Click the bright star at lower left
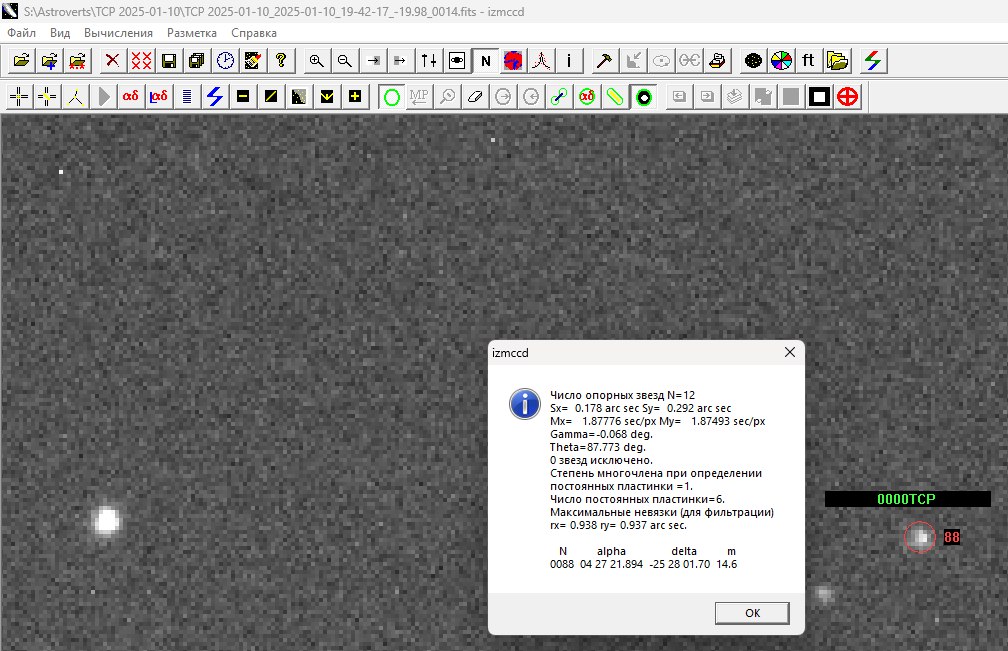Screen dimensions: 1008x651 click(x=107, y=521)
